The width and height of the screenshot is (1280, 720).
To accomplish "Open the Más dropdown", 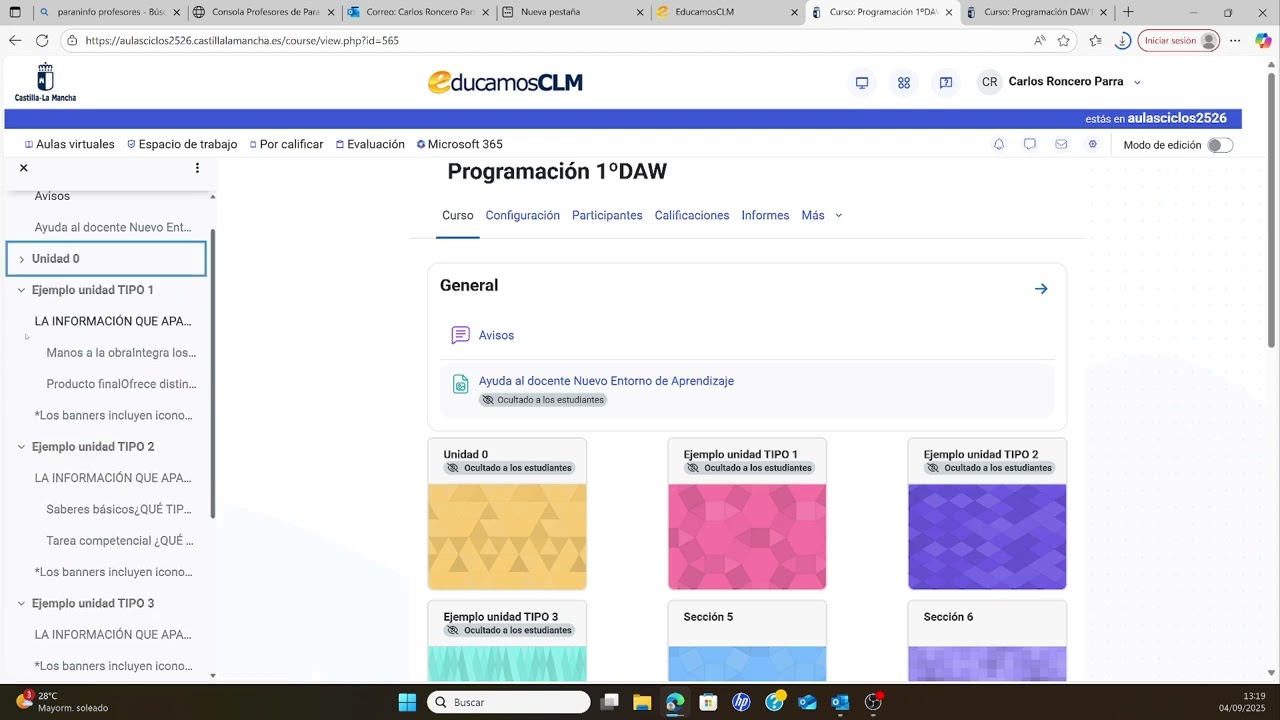I will [822, 216].
